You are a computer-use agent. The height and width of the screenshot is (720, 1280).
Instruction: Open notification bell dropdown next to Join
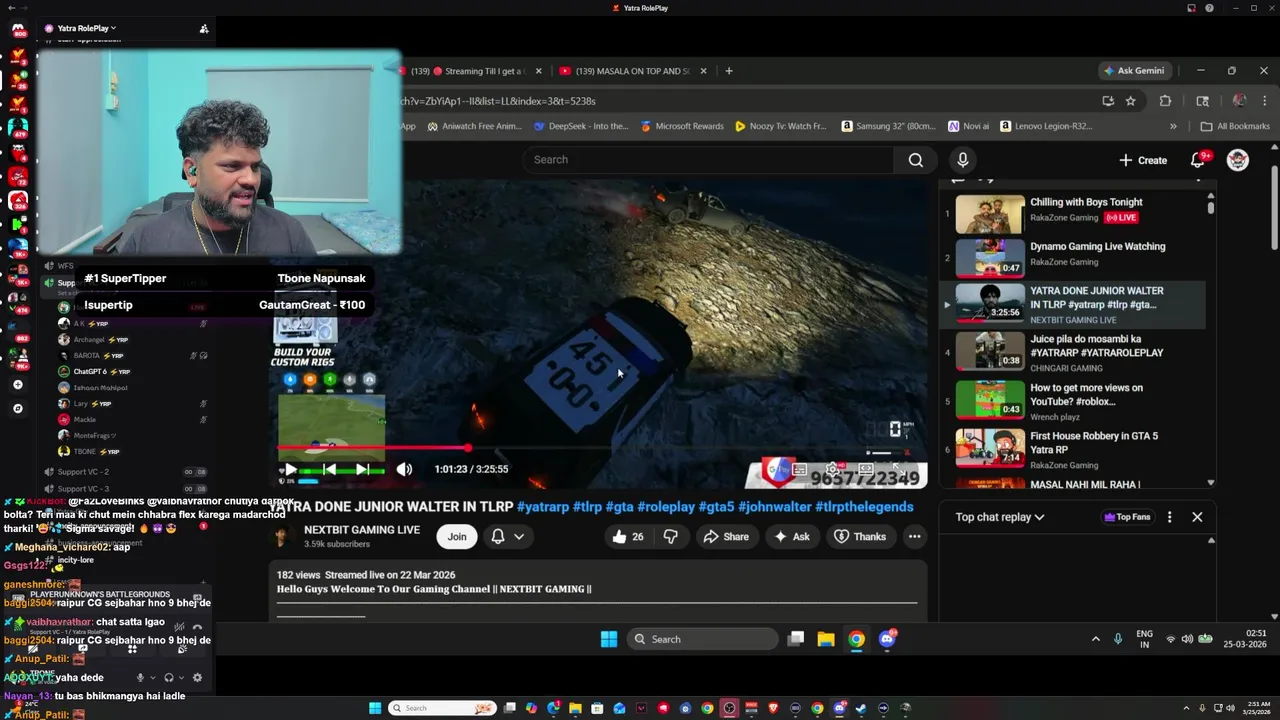click(x=508, y=537)
